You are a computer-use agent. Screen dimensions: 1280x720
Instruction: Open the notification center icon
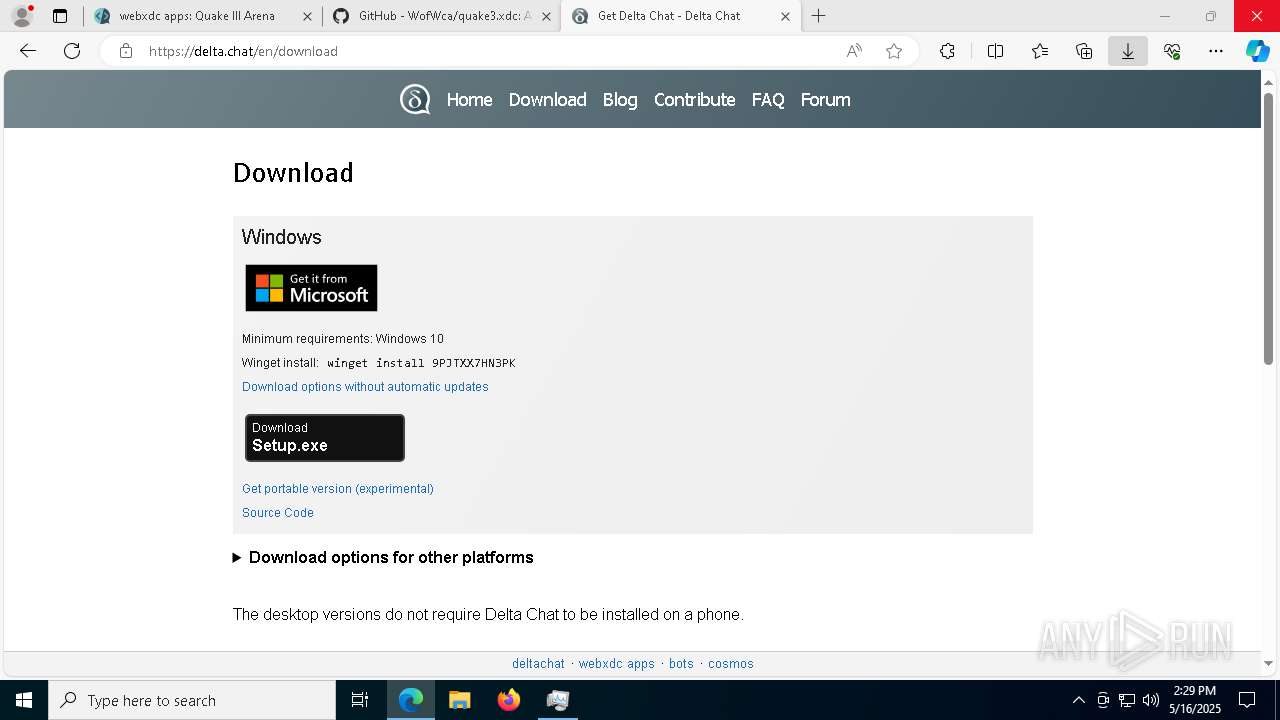pos(1247,700)
